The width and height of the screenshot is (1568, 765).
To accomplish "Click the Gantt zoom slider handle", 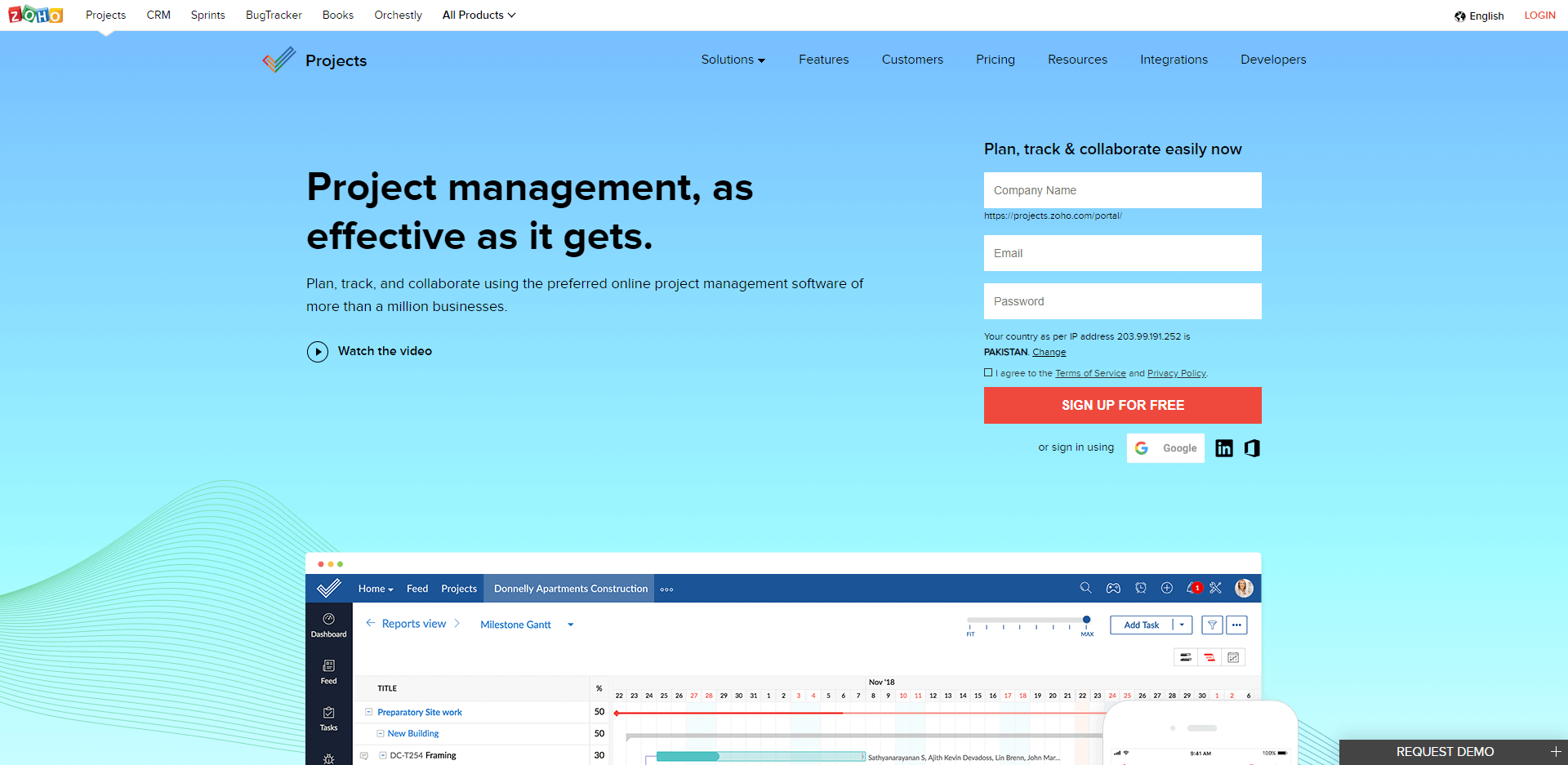I will point(1086,620).
